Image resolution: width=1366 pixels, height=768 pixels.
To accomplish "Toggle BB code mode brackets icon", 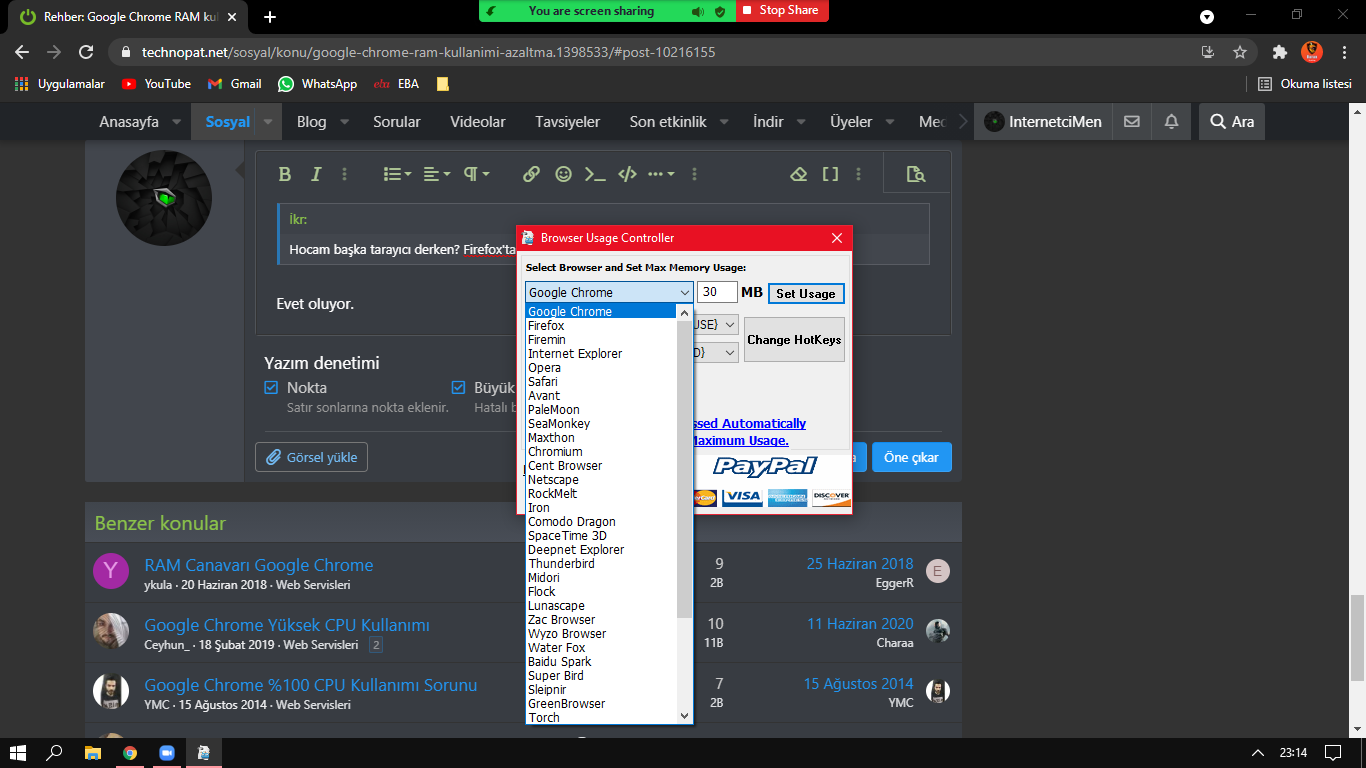I will pos(830,174).
